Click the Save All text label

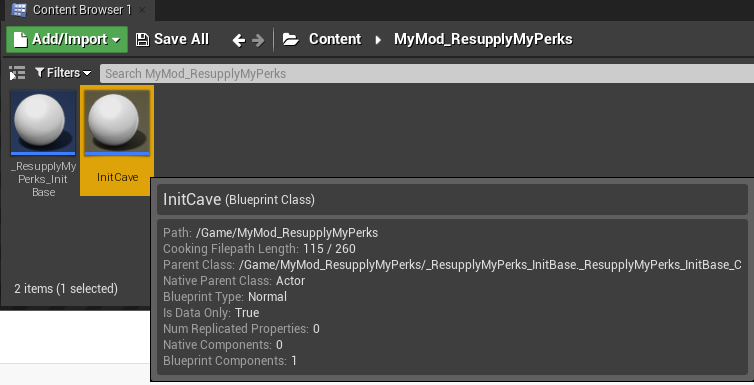pyautogui.click(x=181, y=39)
